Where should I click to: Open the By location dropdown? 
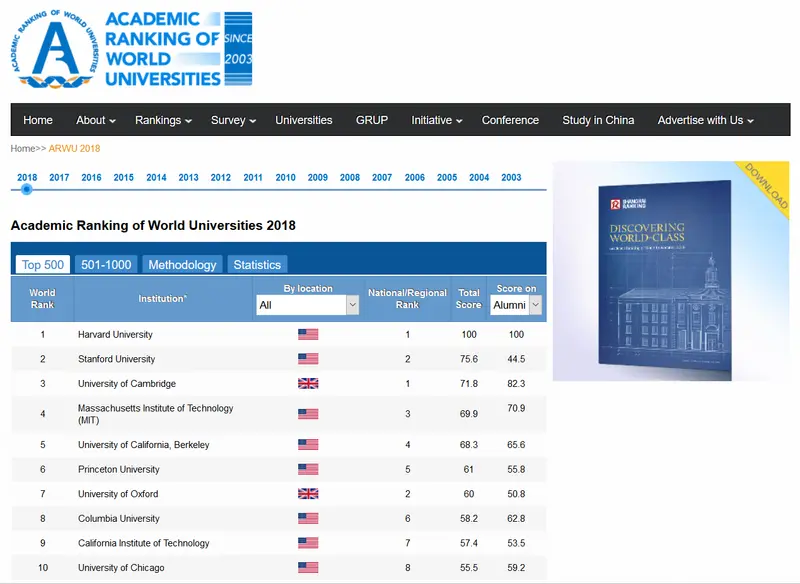[x=308, y=305]
